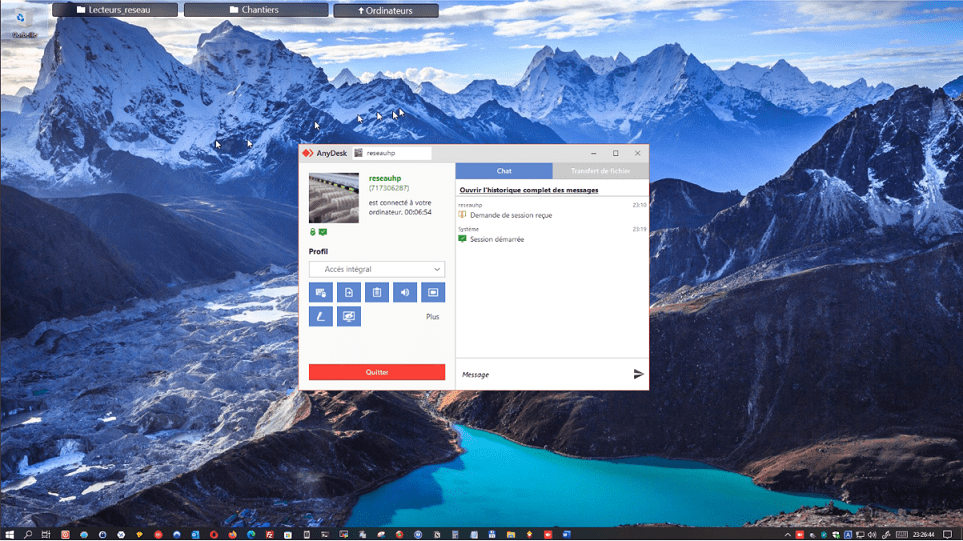Click the reseauhp user name text

click(385, 178)
